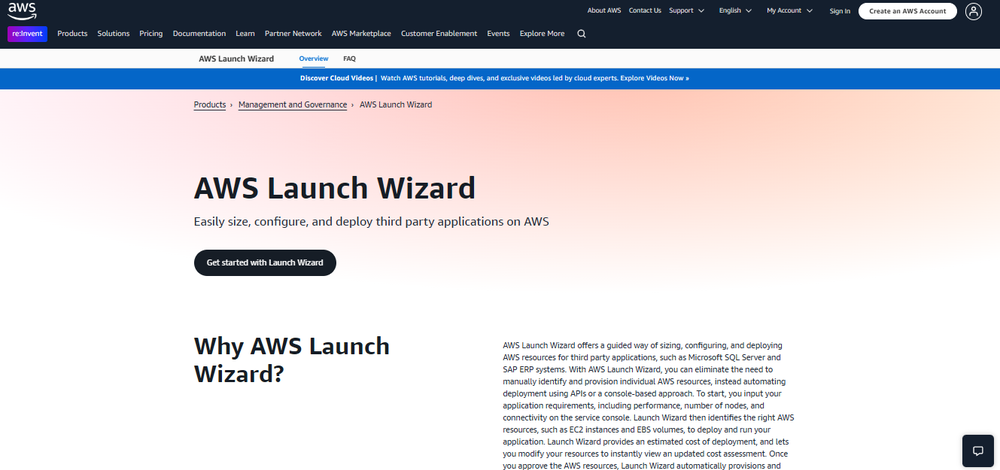Open the Learn menu
This screenshot has height=470, width=1000.
click(245, 34)
